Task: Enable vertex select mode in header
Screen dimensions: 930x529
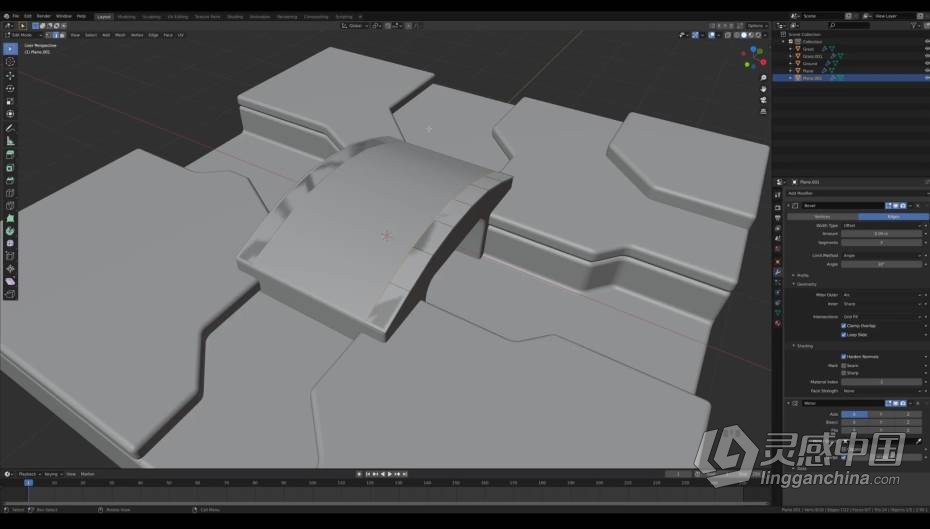Action: pos(49,35)
